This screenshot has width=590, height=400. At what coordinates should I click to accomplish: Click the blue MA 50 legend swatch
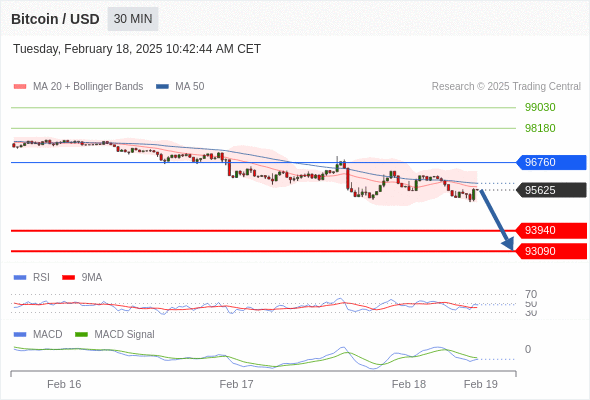[x=162, y=87]
